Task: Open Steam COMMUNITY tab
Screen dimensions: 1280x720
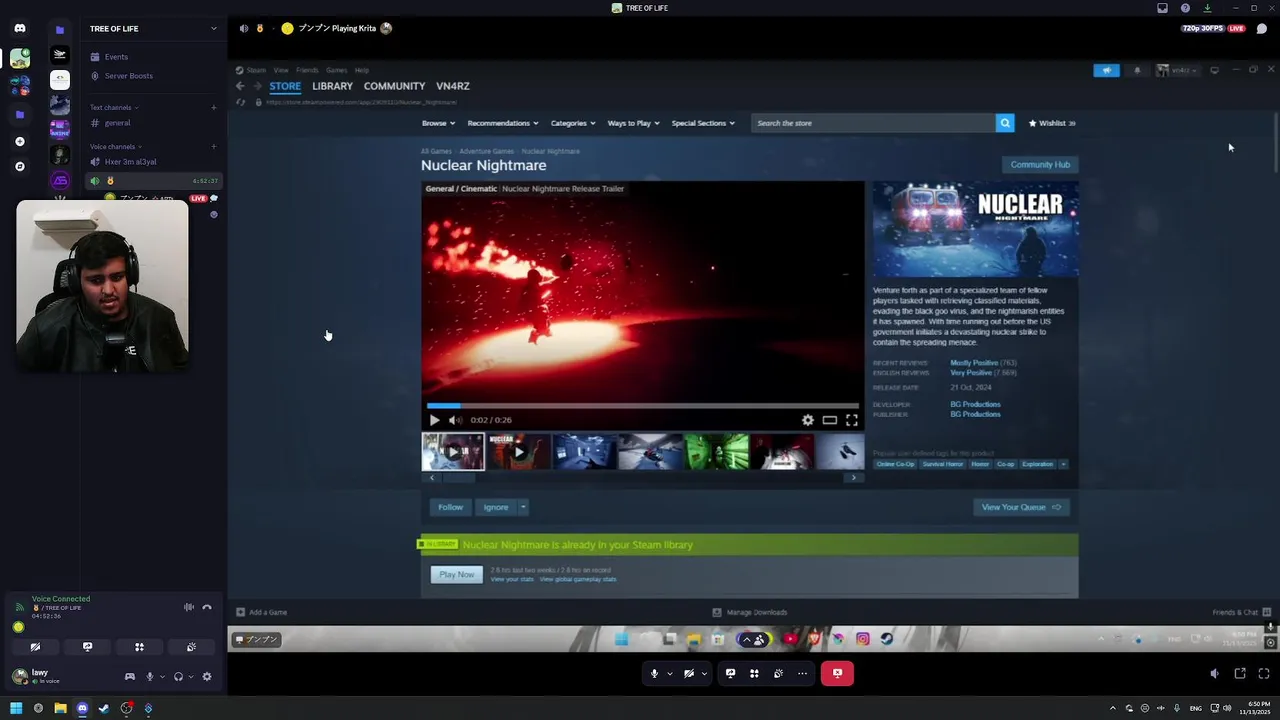Action: coord(394,86)
